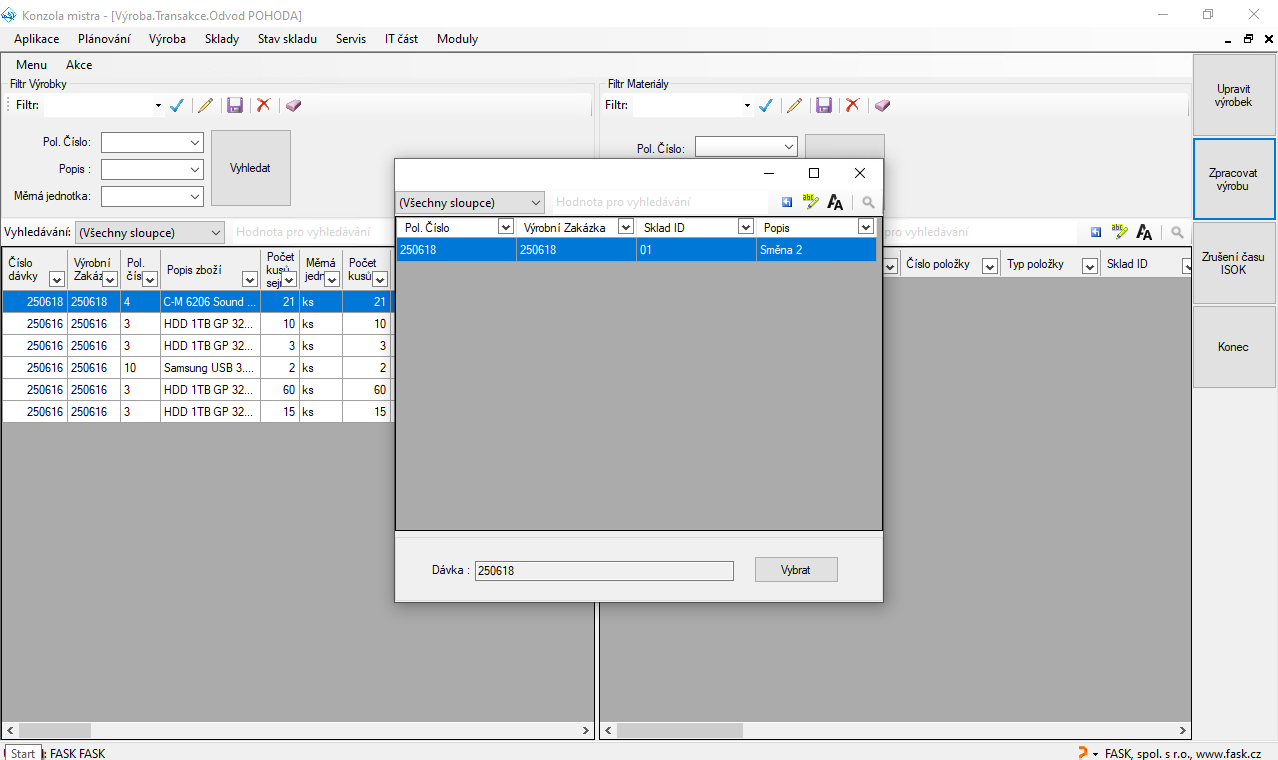Viewport: 1278px width, 760px height.
Task: Click the 'Dávka' text field
Action: tap(603, 571)
